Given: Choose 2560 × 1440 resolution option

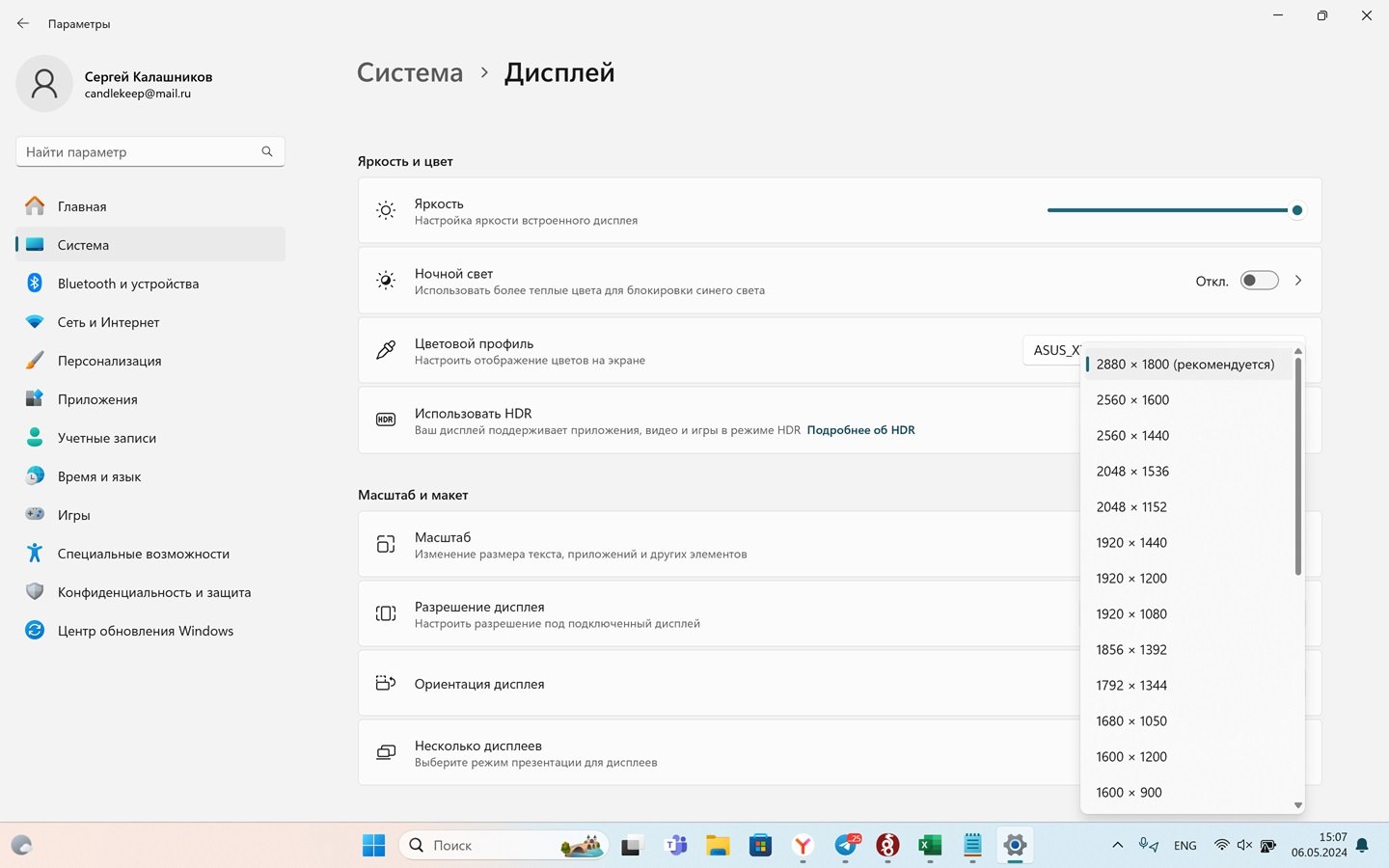Looking at the screenshot, I should [x=1188, y=436].
